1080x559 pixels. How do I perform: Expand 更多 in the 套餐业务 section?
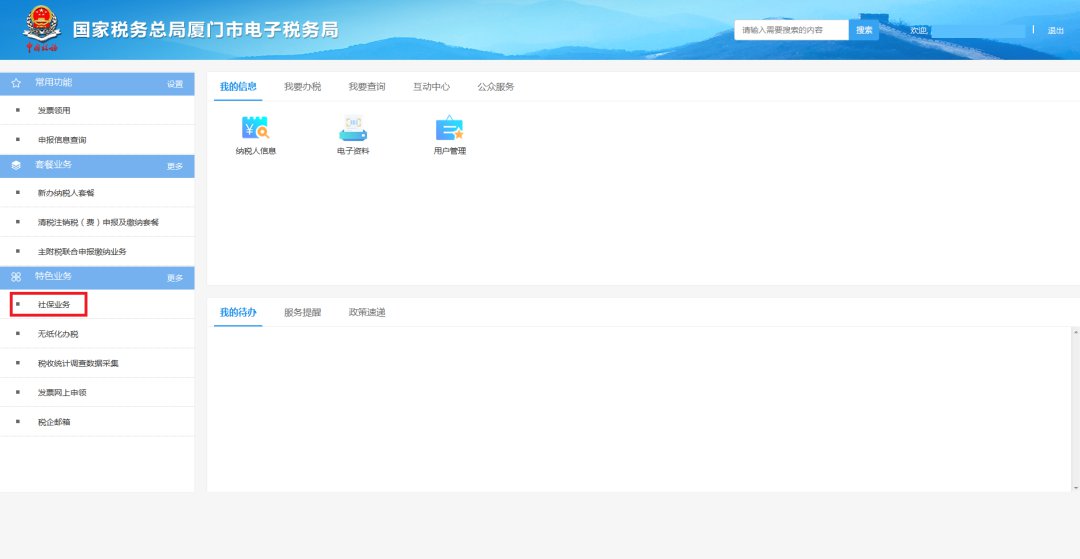pyautogui.click(x=175, y=166)
